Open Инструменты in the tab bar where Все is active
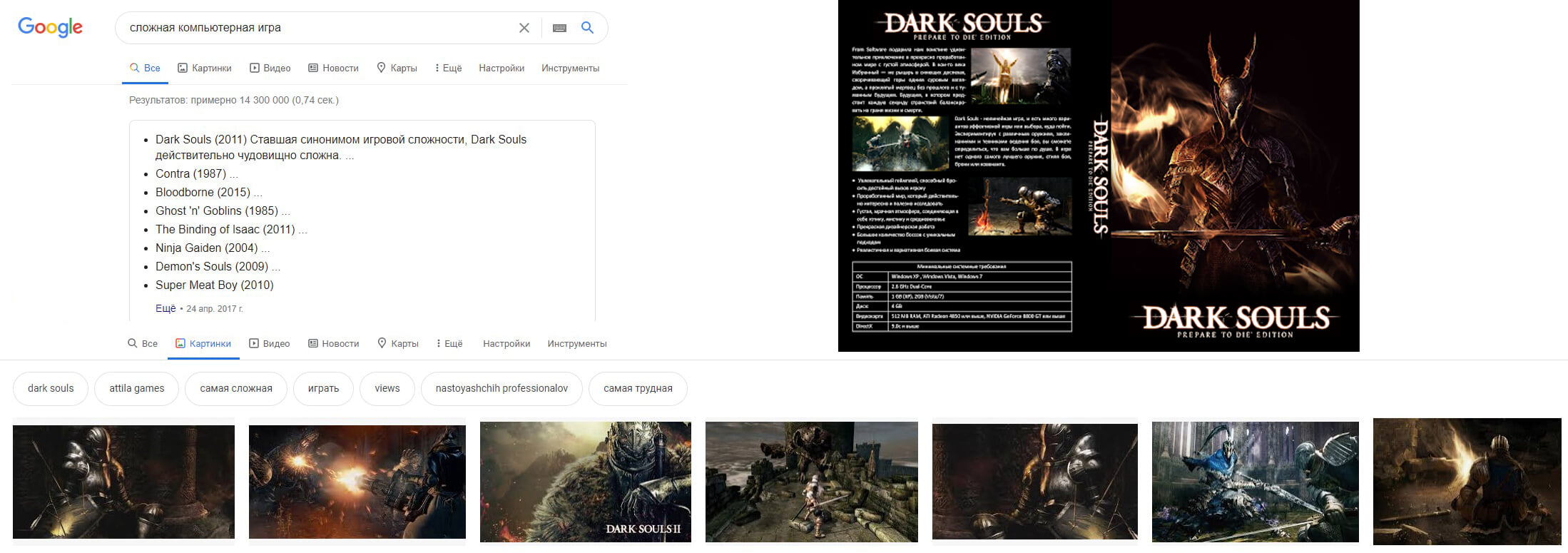The width and height of the screenshot is (1568, 553). coord(570,68)
